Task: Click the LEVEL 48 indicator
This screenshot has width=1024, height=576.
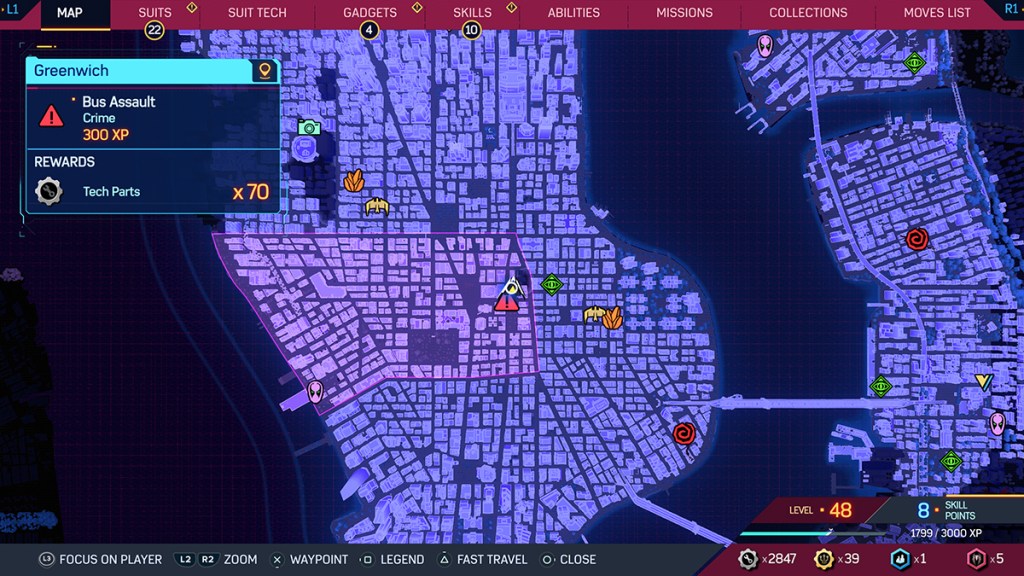Action: click(x=820, y=510)
